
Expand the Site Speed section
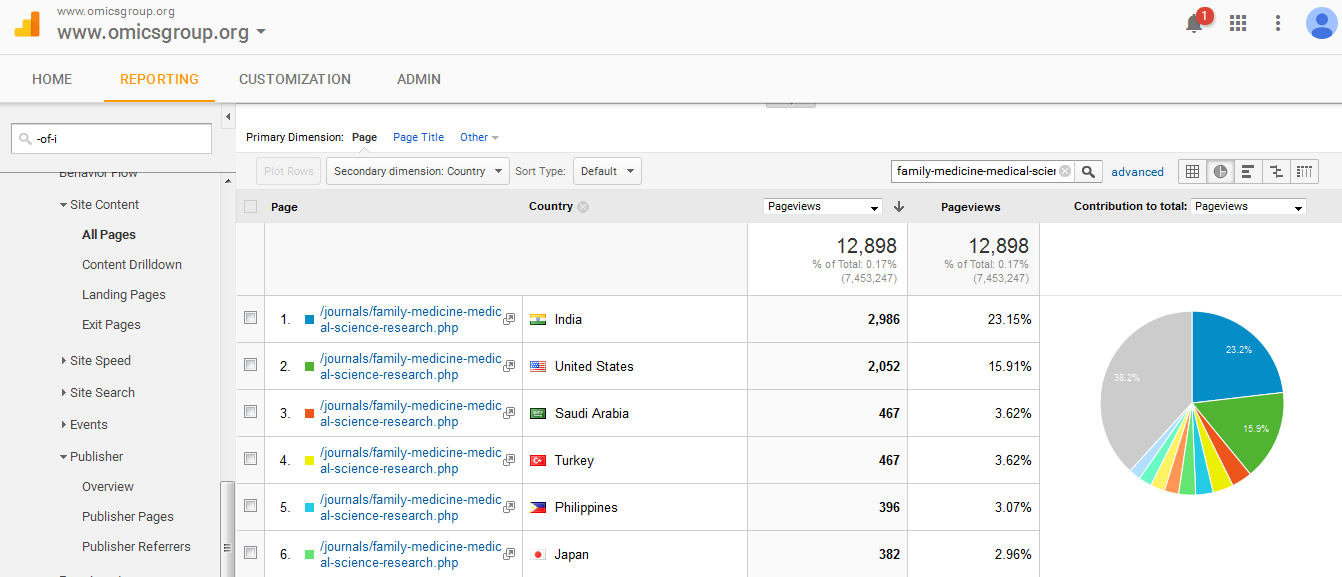pos(95,361)
